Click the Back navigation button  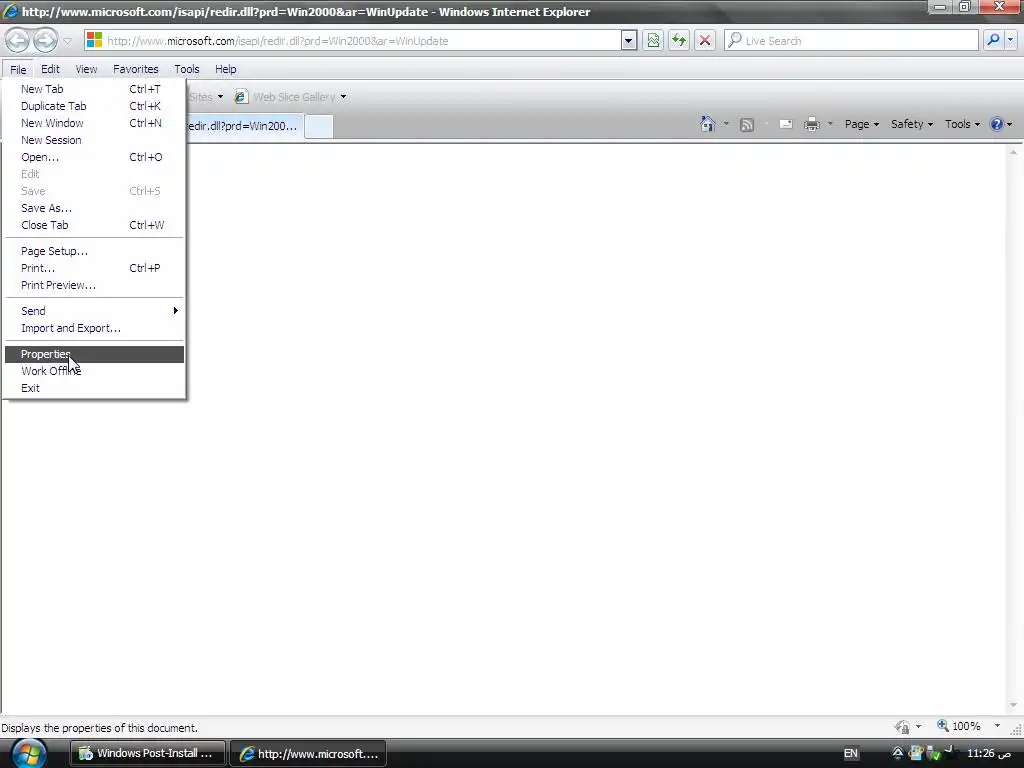[x=18, y=40]
